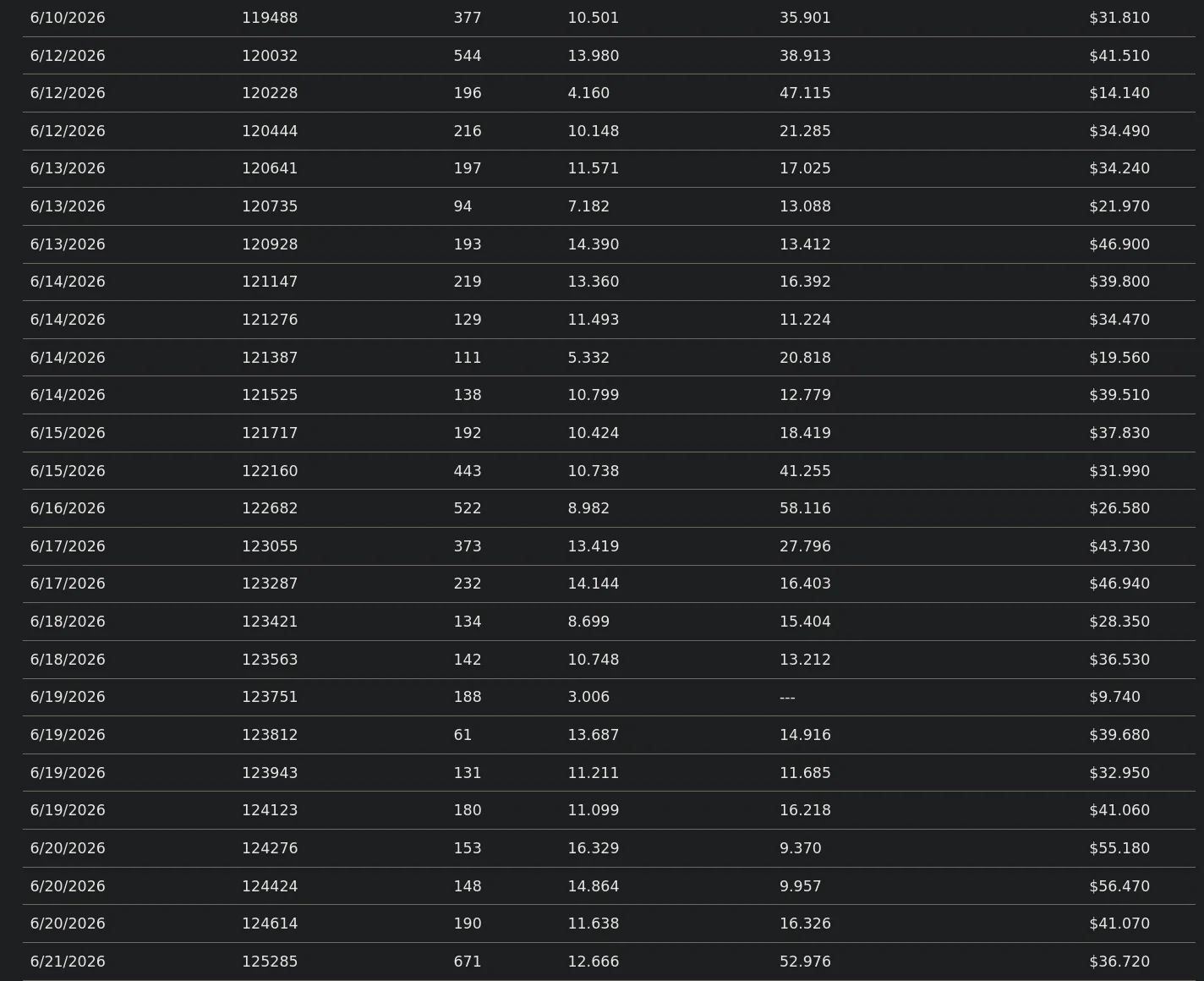
Task: Select row with odometer 120641
Action: 609,168
